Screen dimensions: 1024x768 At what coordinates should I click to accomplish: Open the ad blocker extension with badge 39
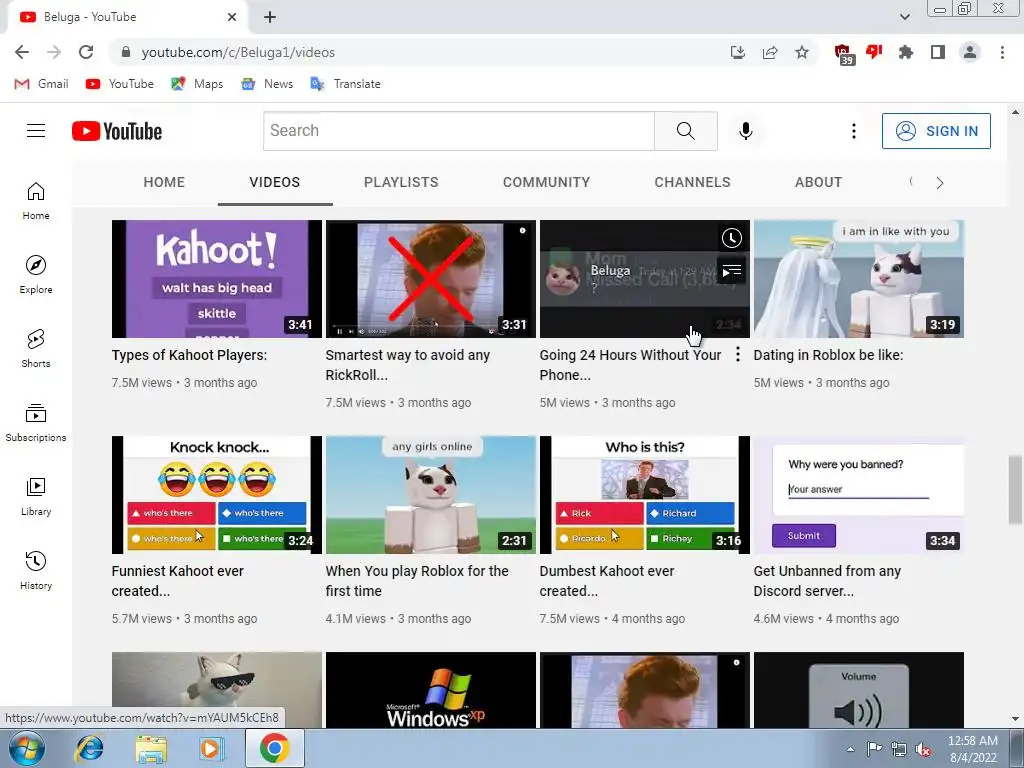(x=844, y=54)
